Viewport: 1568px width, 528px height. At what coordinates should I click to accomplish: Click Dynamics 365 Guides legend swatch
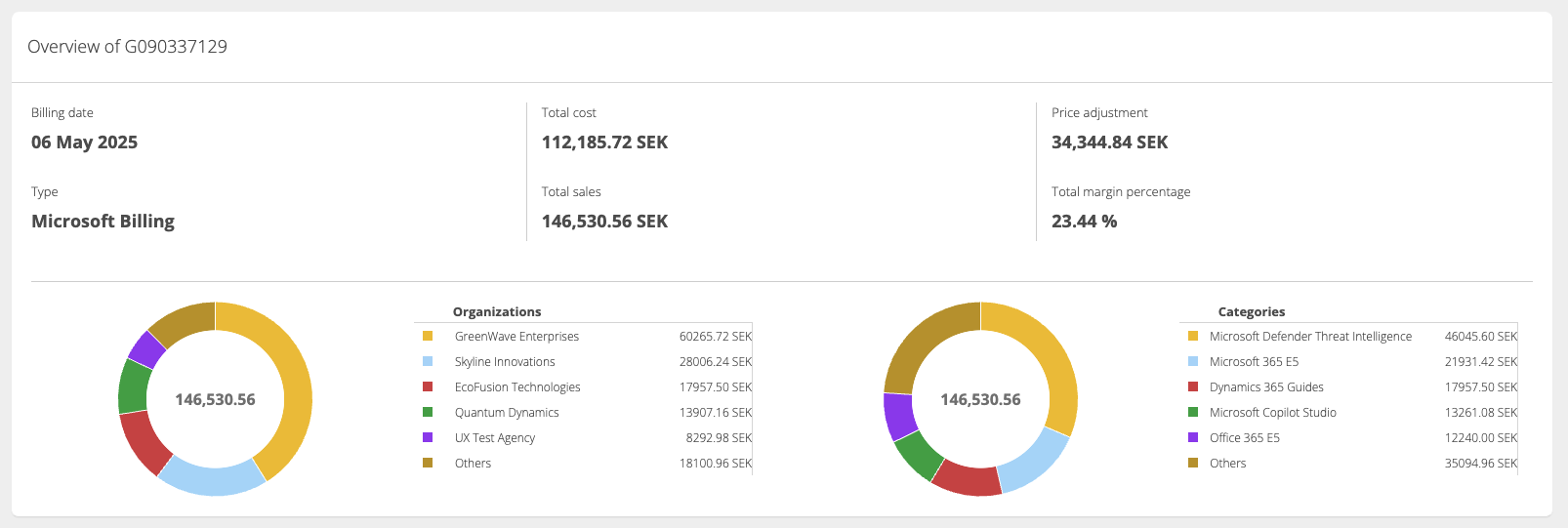coord(1192,386)
